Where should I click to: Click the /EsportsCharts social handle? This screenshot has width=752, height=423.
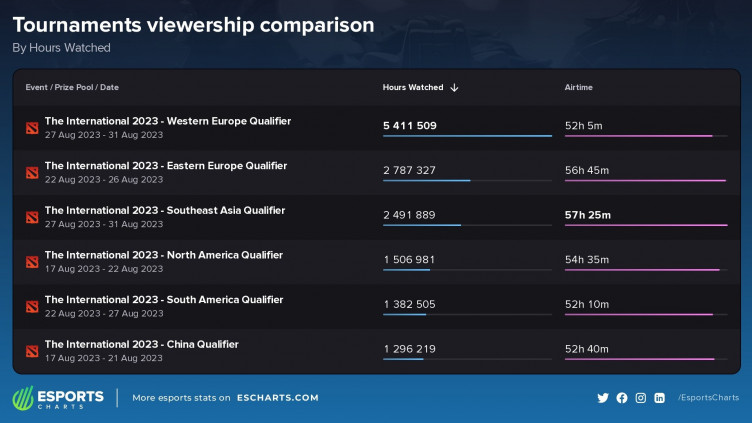[x=707, y=398]
